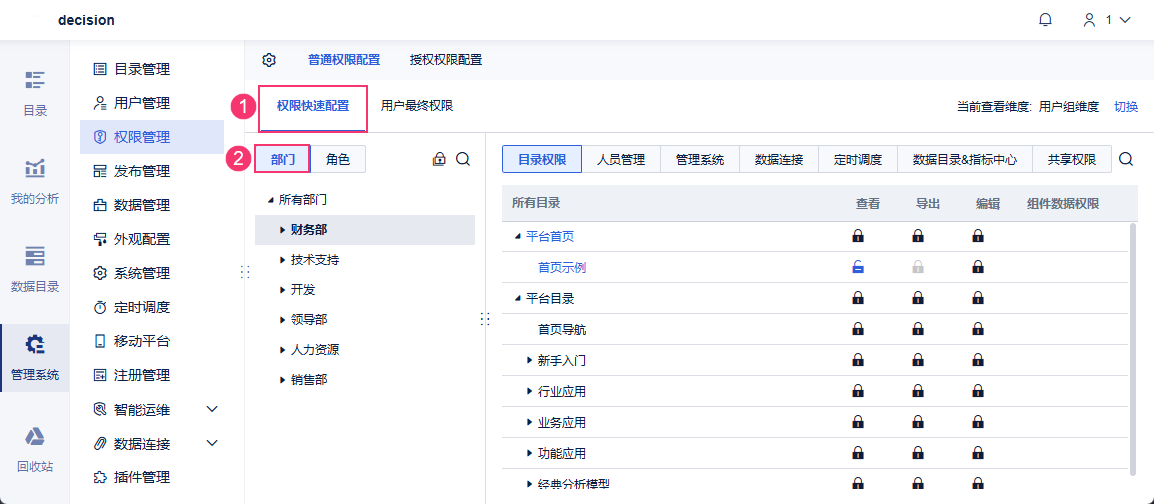Toggle 编辑 permission lock for 平台首页
1154x504 pixels.
coord(978,237)
